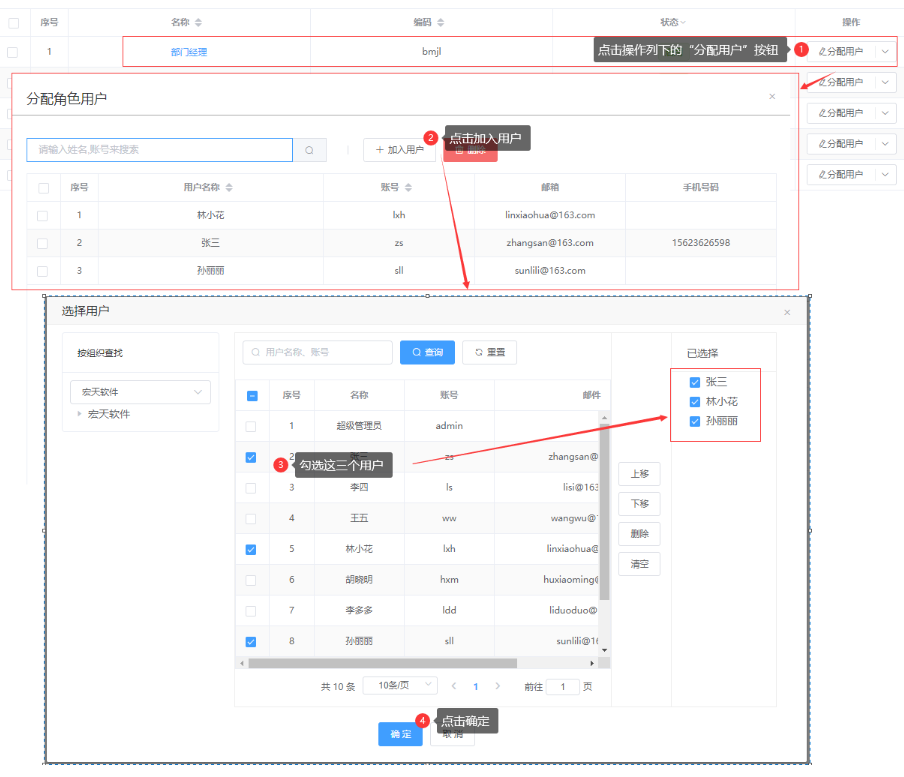
Task: Click the 上移 button
Action: (639, 474)
